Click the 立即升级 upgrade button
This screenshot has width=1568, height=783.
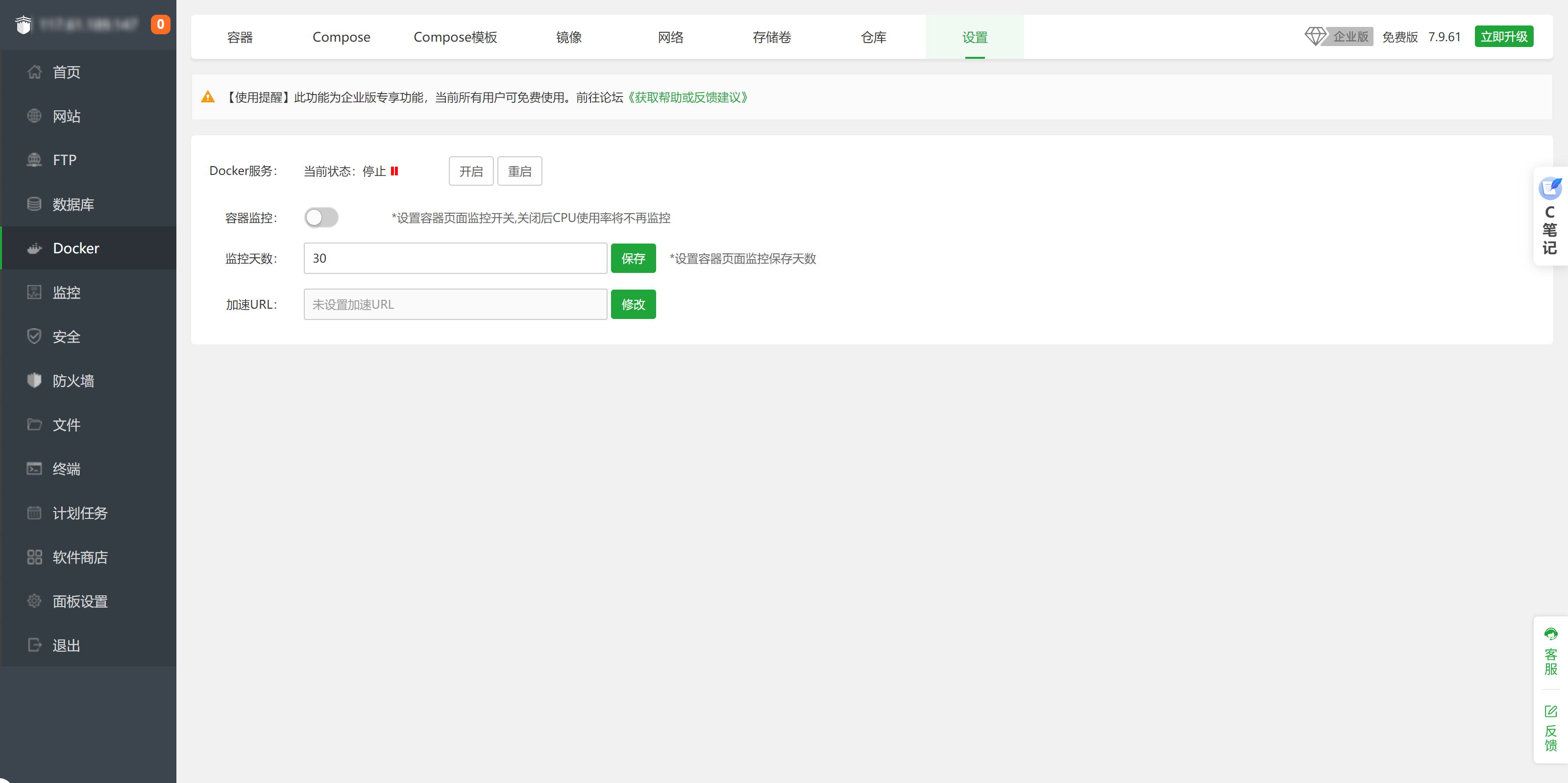click(1503, 37)
